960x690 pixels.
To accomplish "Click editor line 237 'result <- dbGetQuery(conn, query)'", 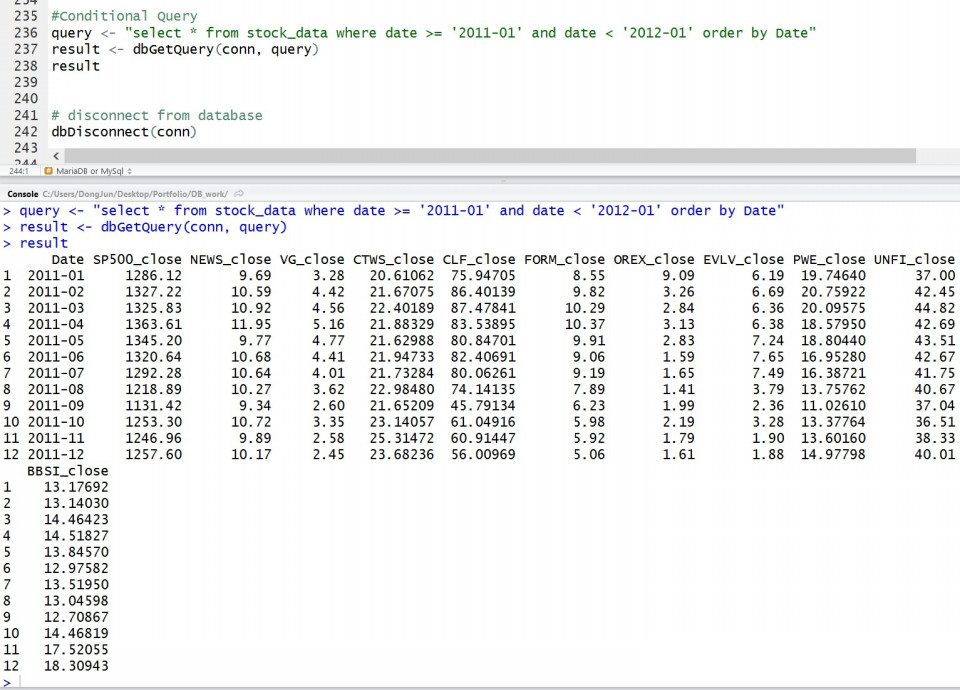I will click(185, 49).
